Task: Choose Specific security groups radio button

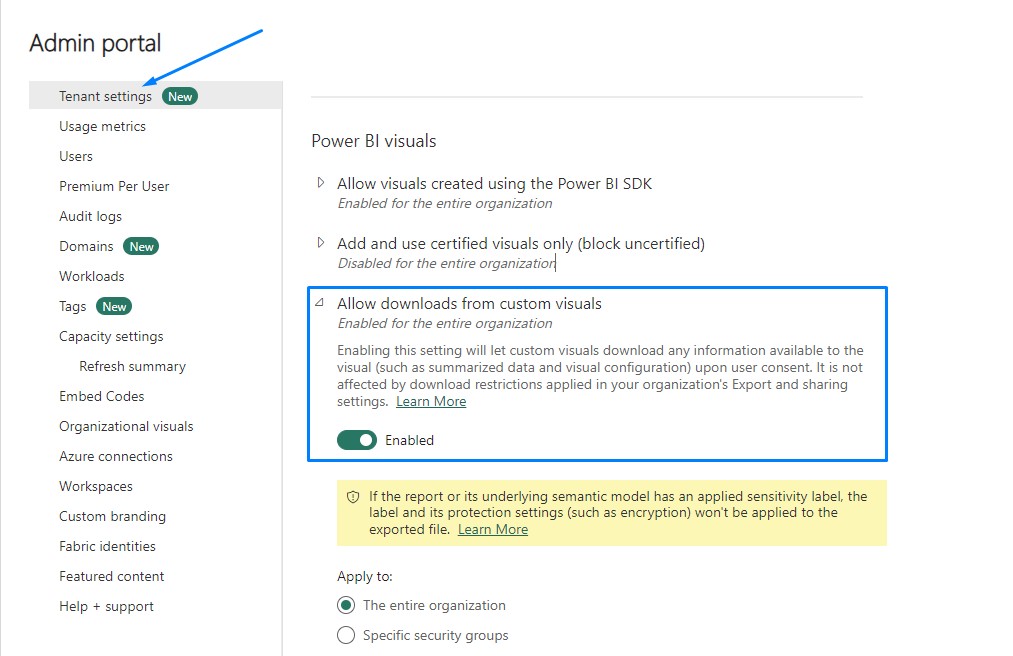Action: 346,635
